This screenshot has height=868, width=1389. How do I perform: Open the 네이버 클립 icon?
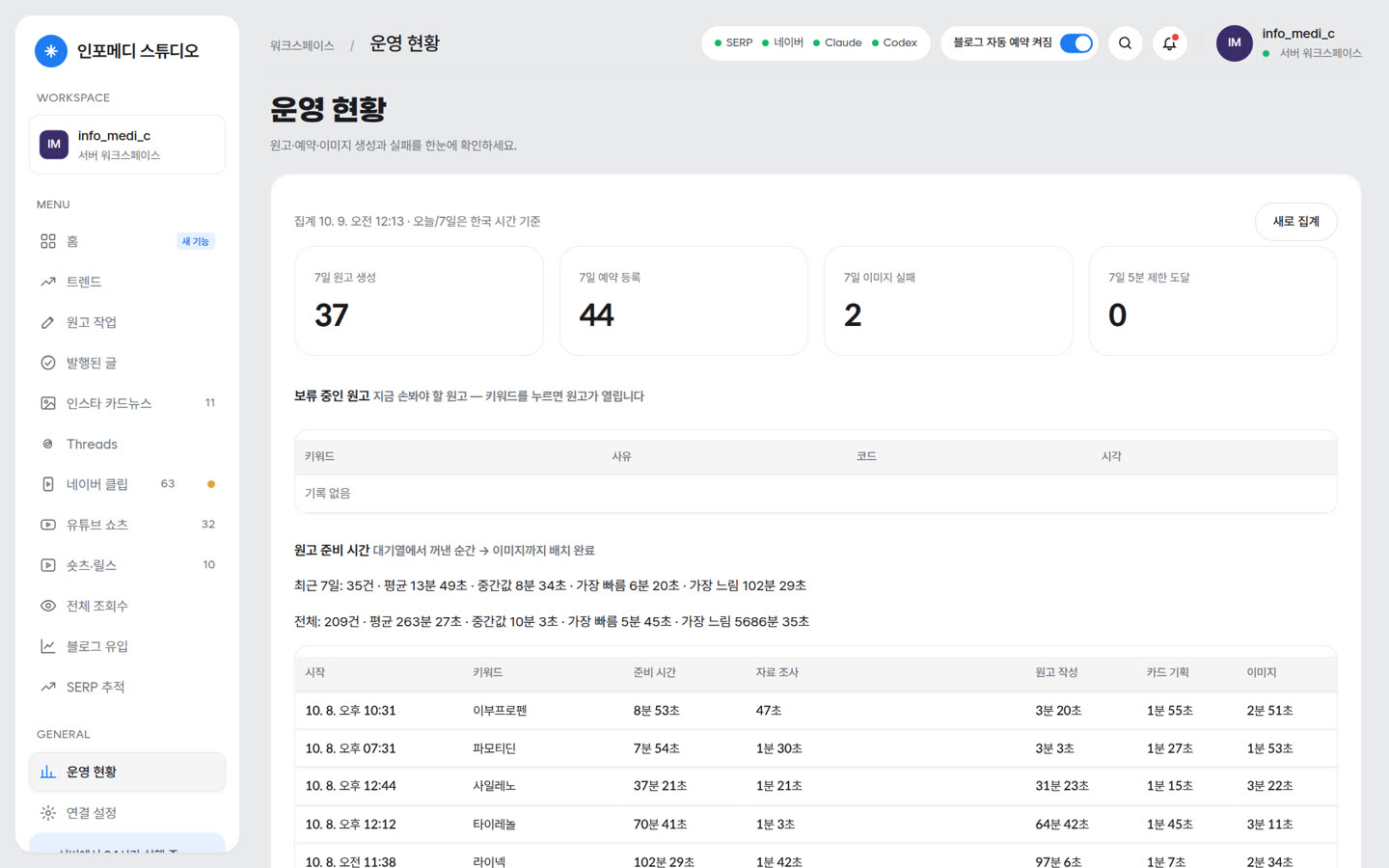pyautogui.click(x=48, y=484)
